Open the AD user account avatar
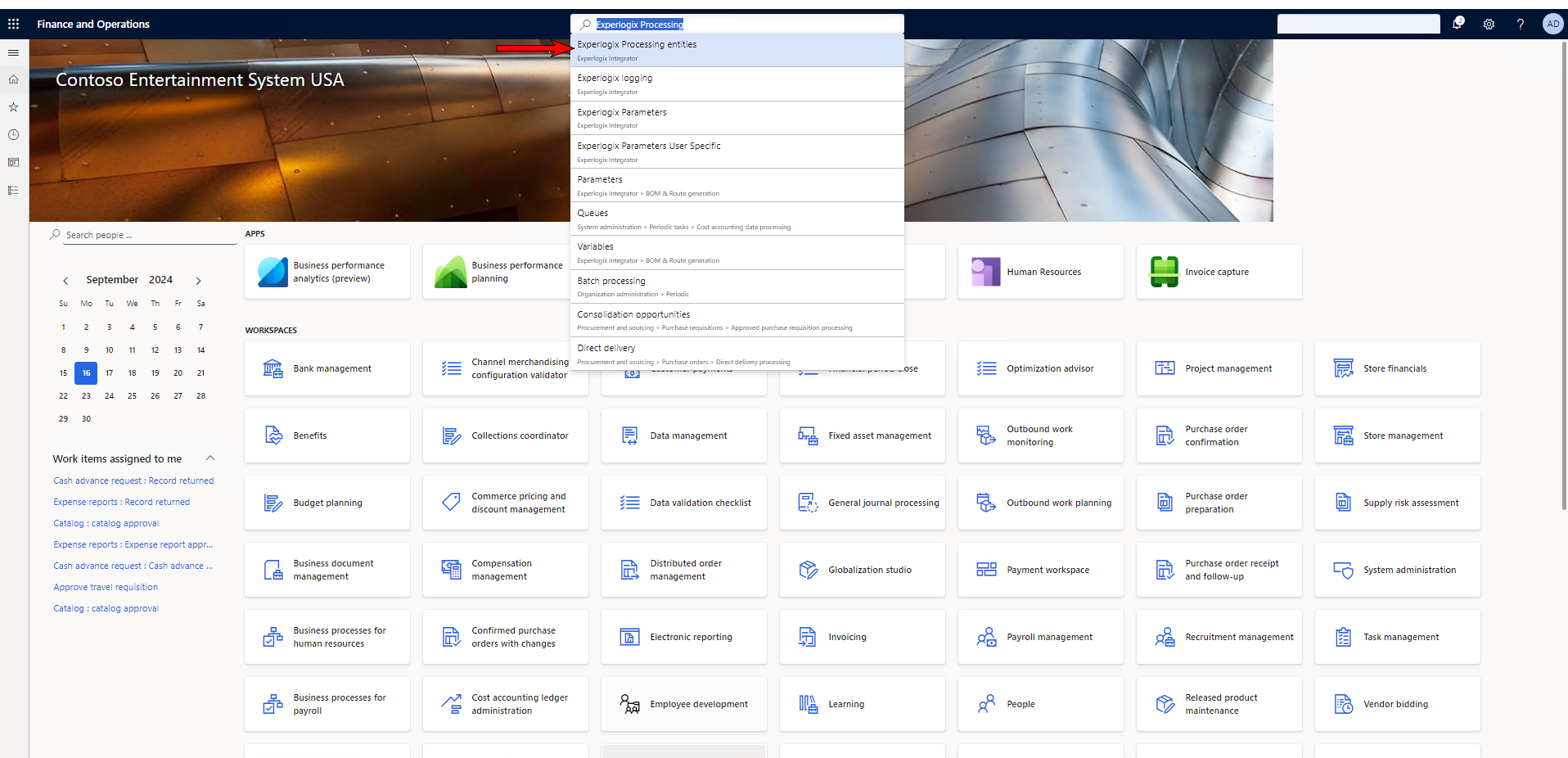1568x758 pixels. point(1552,24)
